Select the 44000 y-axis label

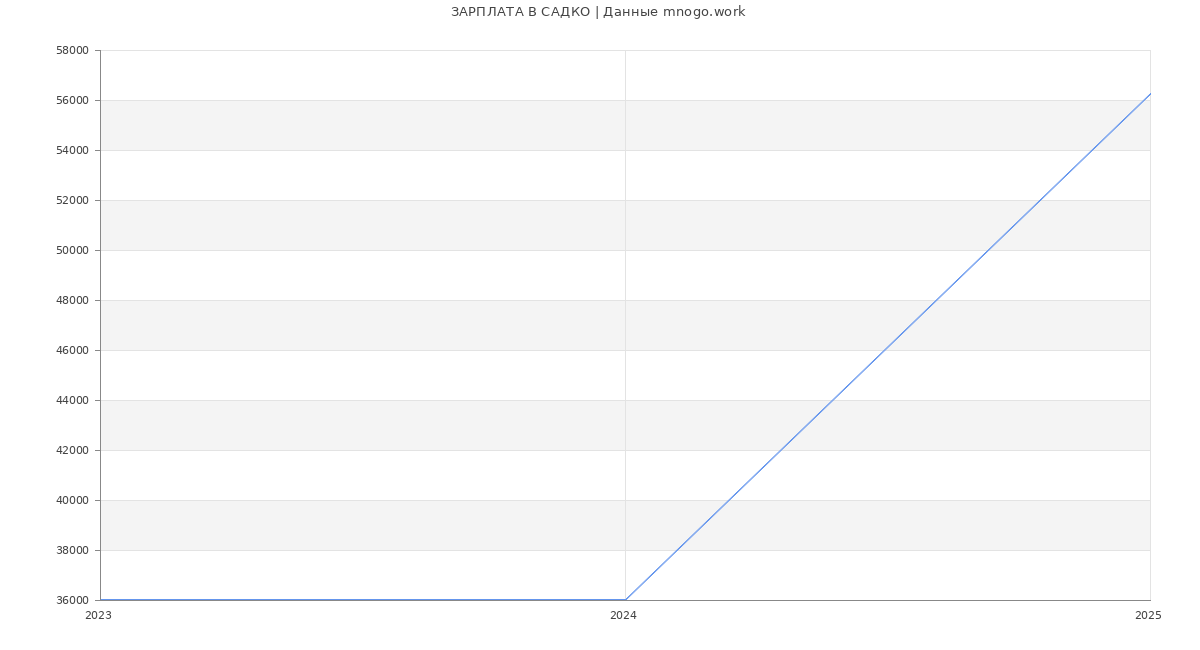(72, 400)
